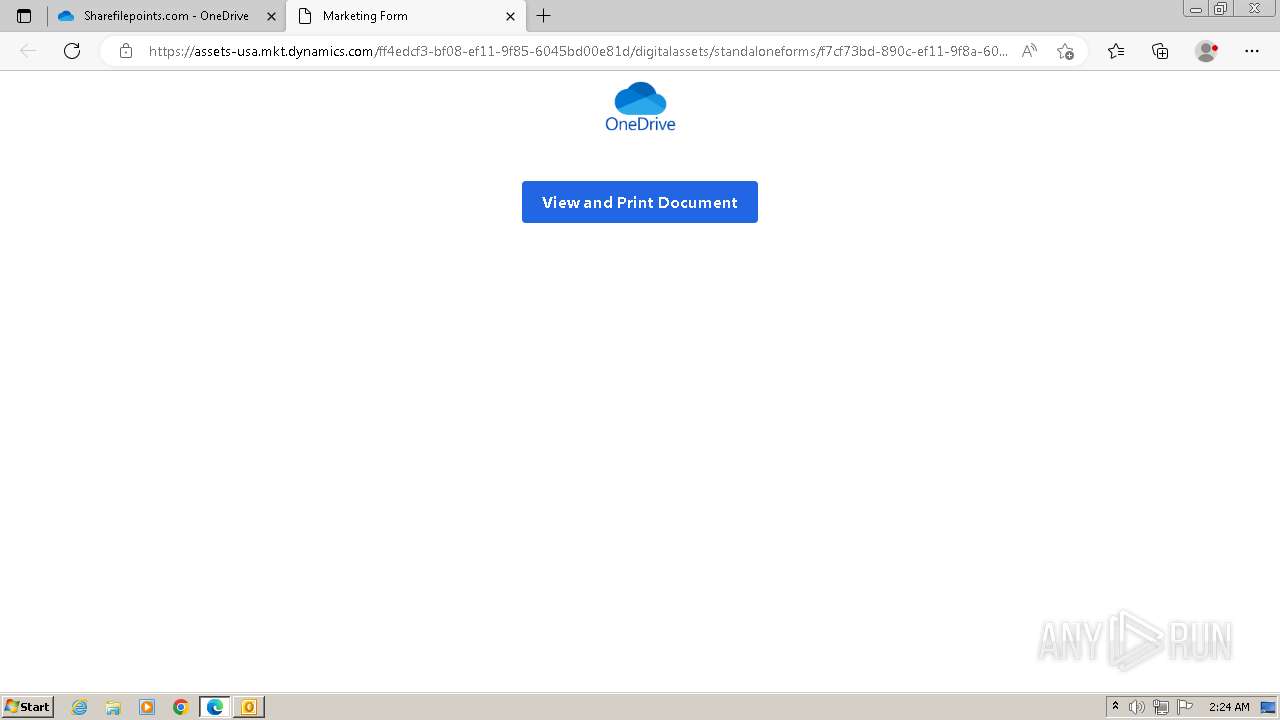
Task: Open Windows Media Player from taskbar
Action: pos(147,707)
